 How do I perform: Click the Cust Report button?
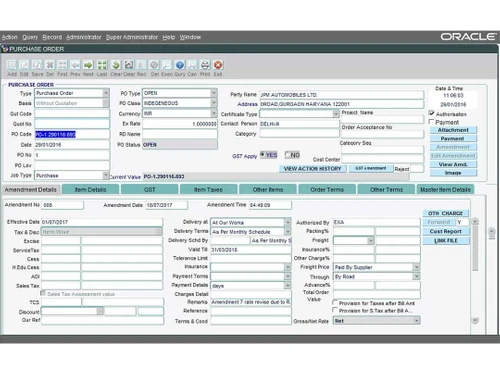[446, 231]
